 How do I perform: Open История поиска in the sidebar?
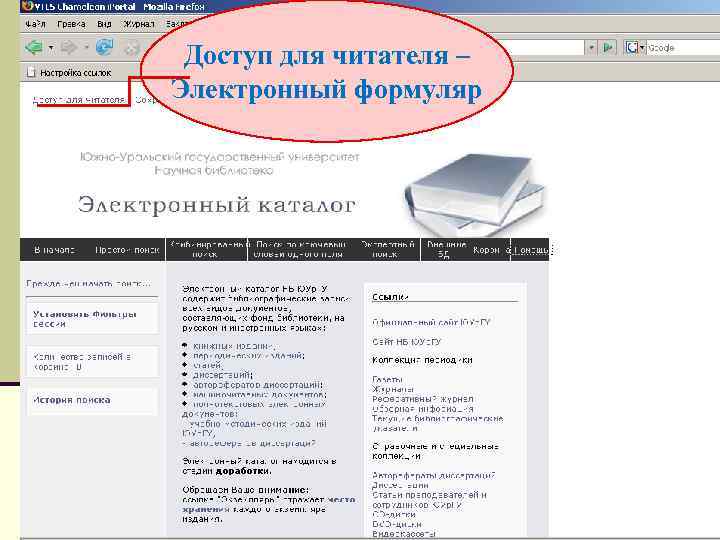tap(71, 400)
